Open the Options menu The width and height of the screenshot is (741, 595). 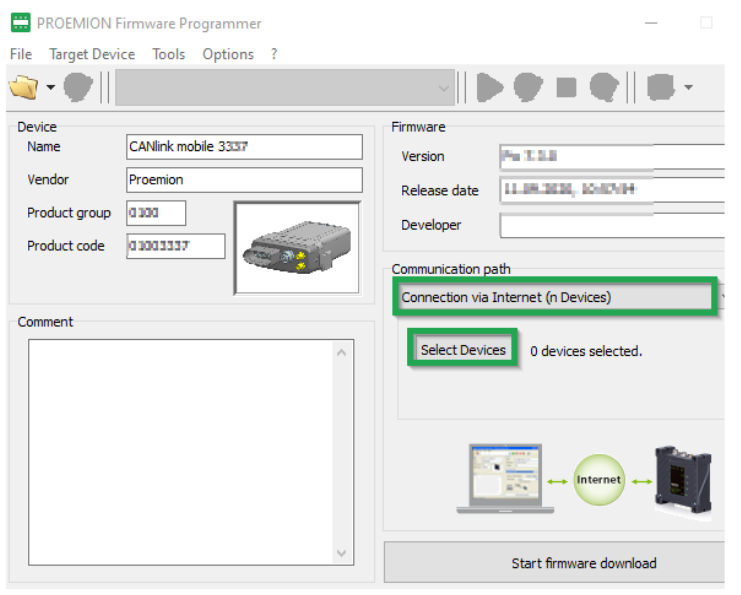[228, 54]
